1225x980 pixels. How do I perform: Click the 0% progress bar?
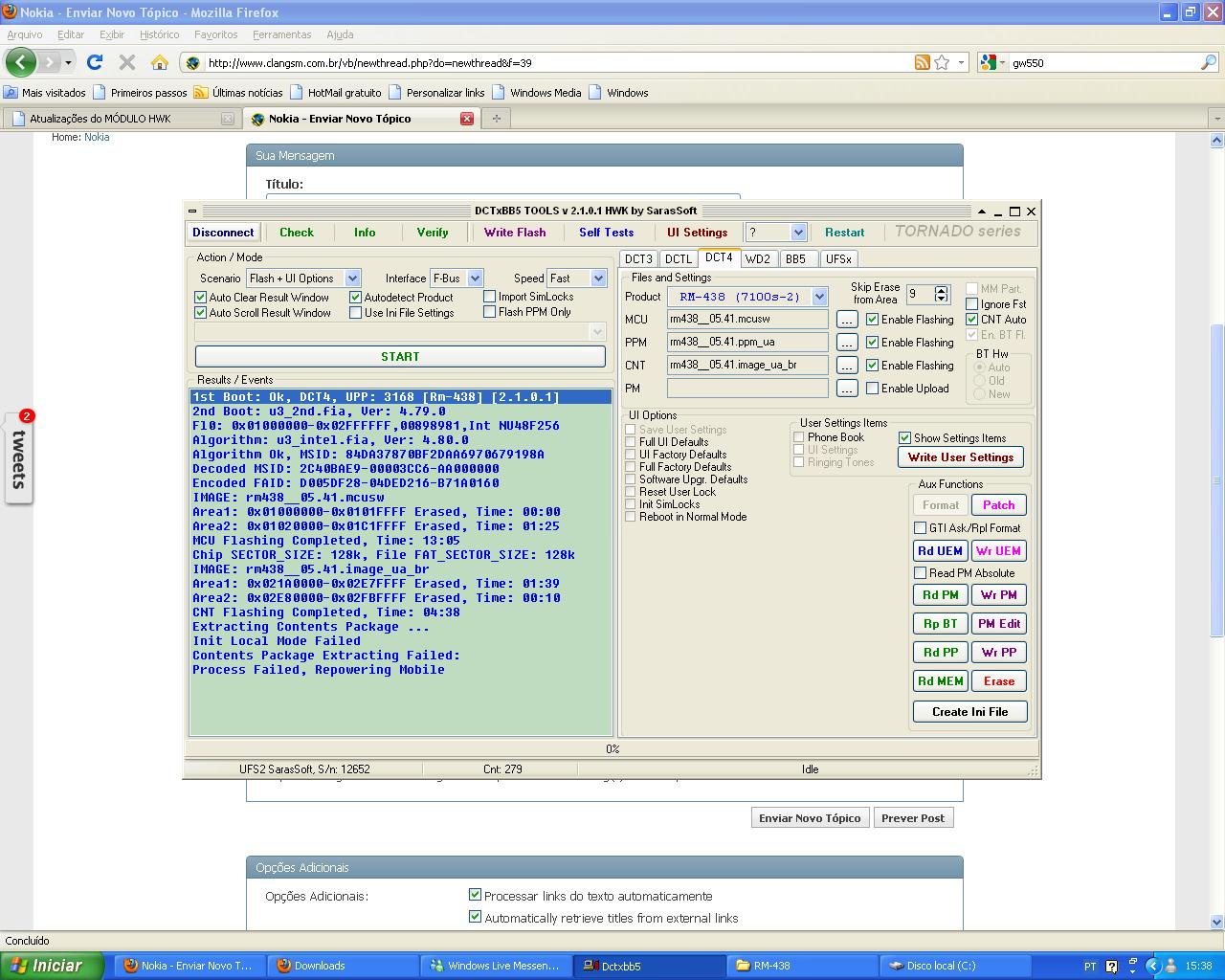click(612, 749)
